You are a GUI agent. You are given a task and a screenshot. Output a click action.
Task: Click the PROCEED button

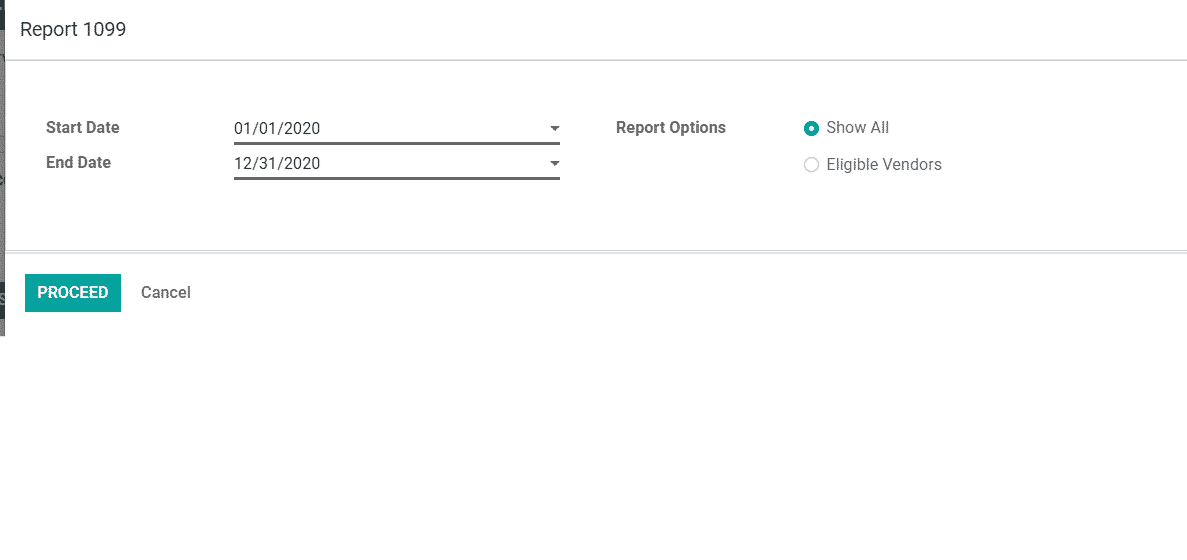coord(73,293)
